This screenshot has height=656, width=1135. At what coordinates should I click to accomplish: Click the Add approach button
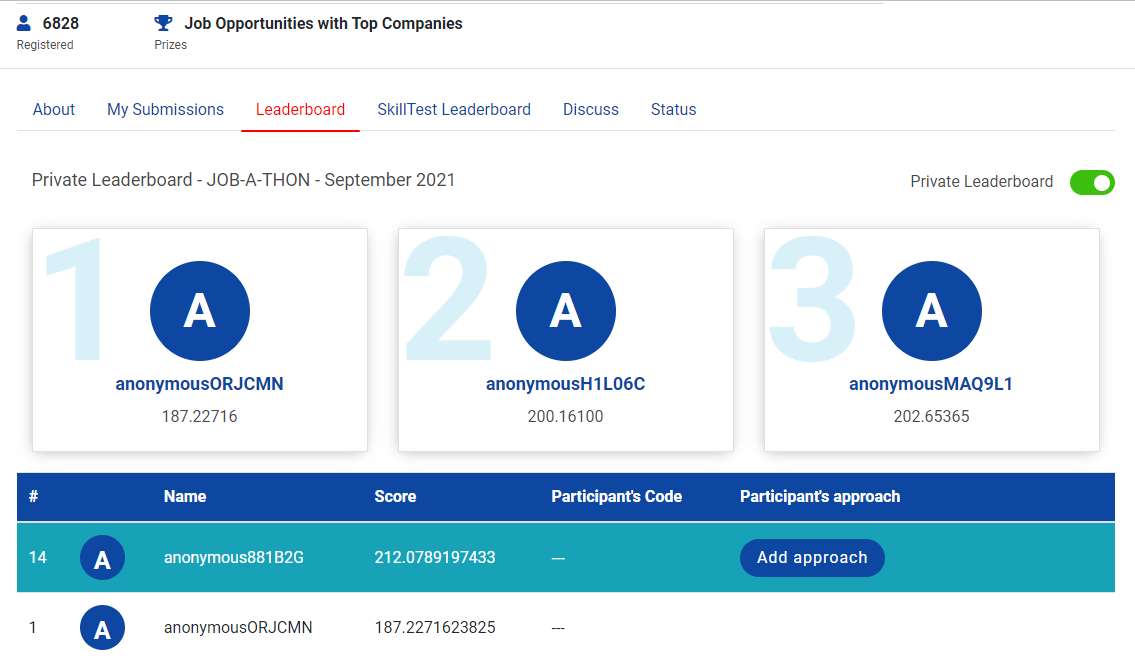pyautogui.click(x=812, y=558)
